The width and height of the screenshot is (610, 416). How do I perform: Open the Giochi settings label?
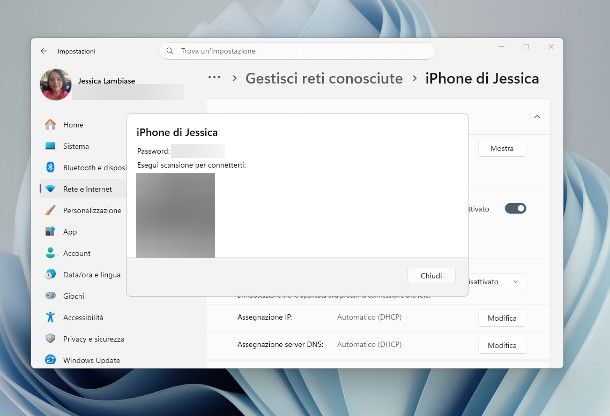(x=74, y=296)
